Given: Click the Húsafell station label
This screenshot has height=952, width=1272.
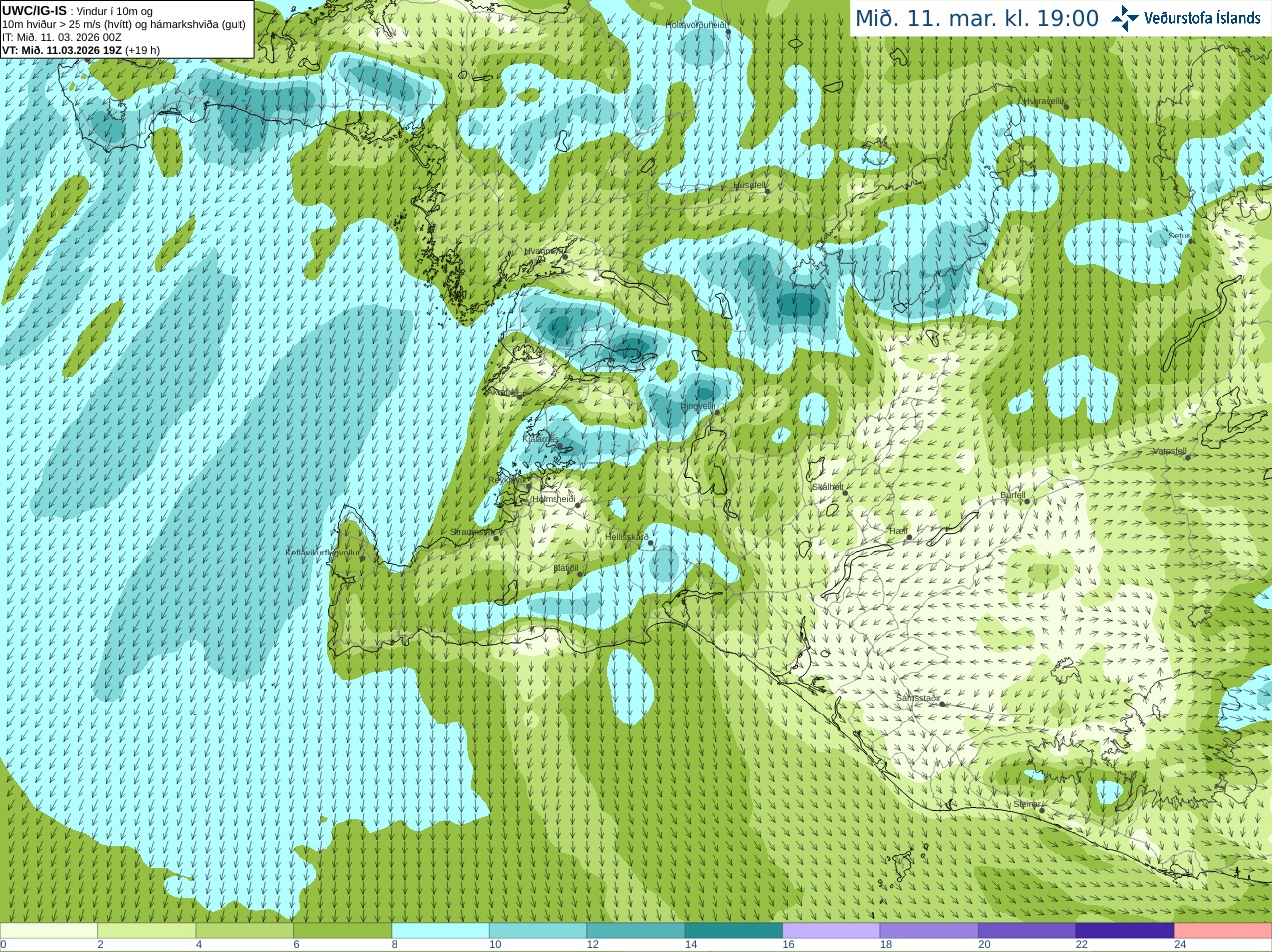Looking at the screenshot, I should pyautogui.click(x=750, y=185).
